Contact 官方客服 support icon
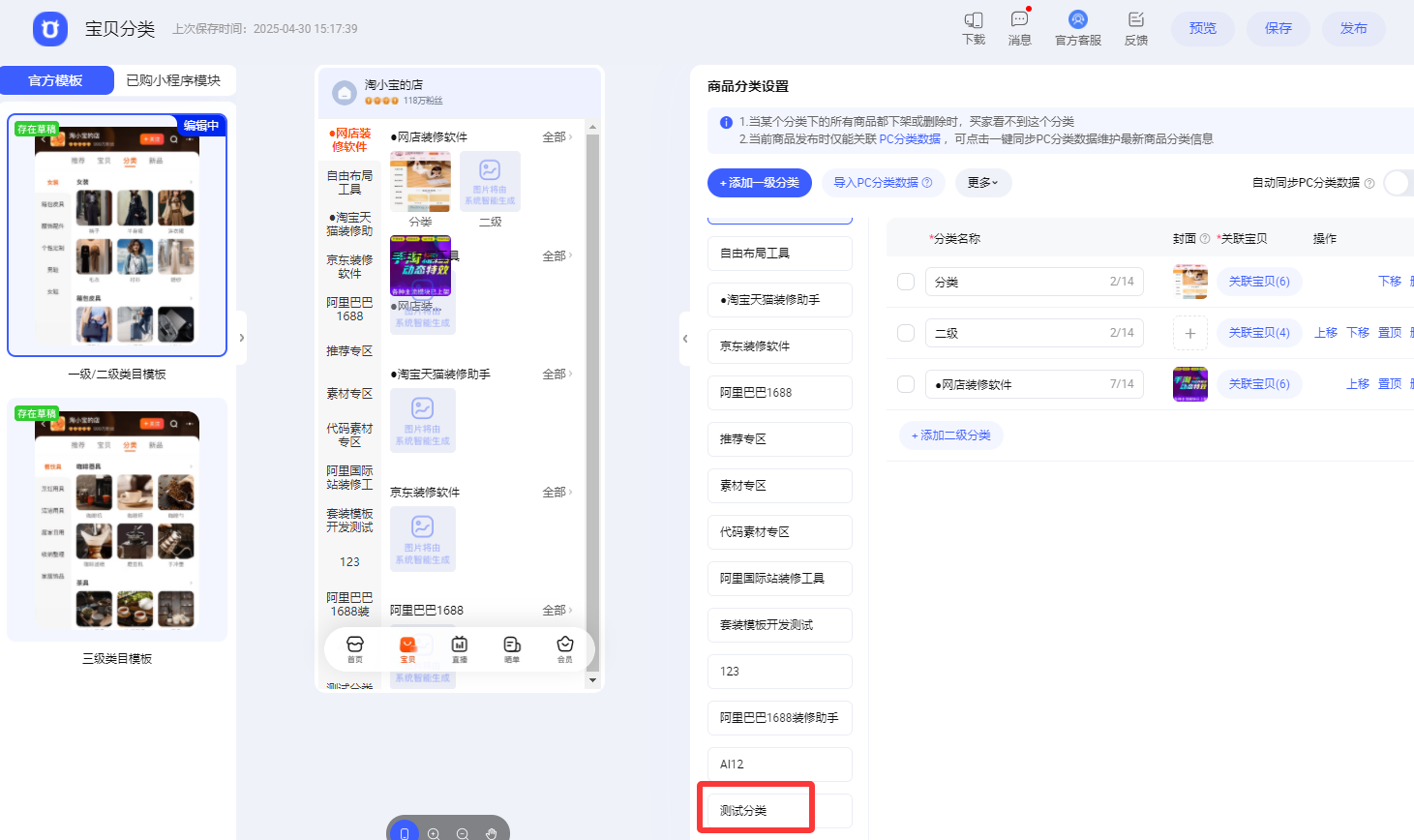The height and width of the screenshot is (840, 1414). [1078, 19]
